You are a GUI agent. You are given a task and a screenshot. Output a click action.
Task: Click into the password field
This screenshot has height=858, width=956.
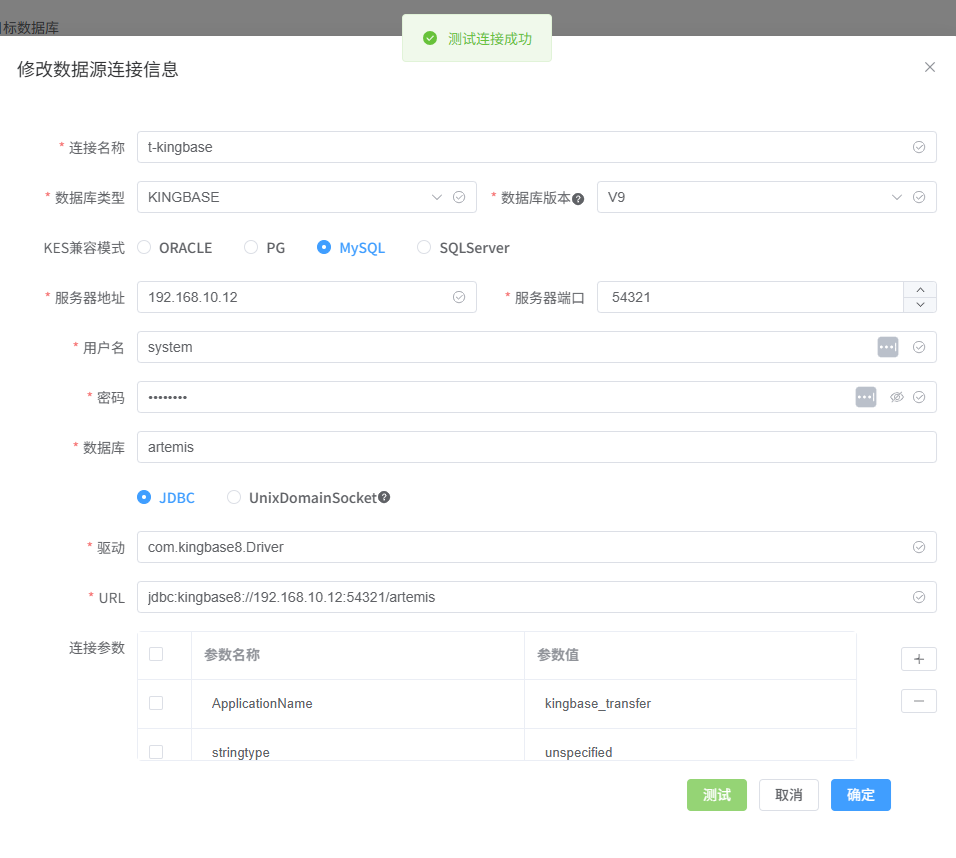point(537,397)
